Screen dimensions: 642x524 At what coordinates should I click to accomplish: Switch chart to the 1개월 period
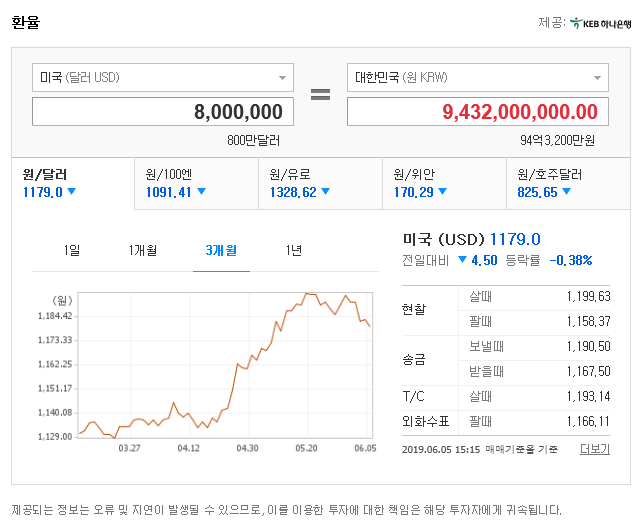pos(143,251)
